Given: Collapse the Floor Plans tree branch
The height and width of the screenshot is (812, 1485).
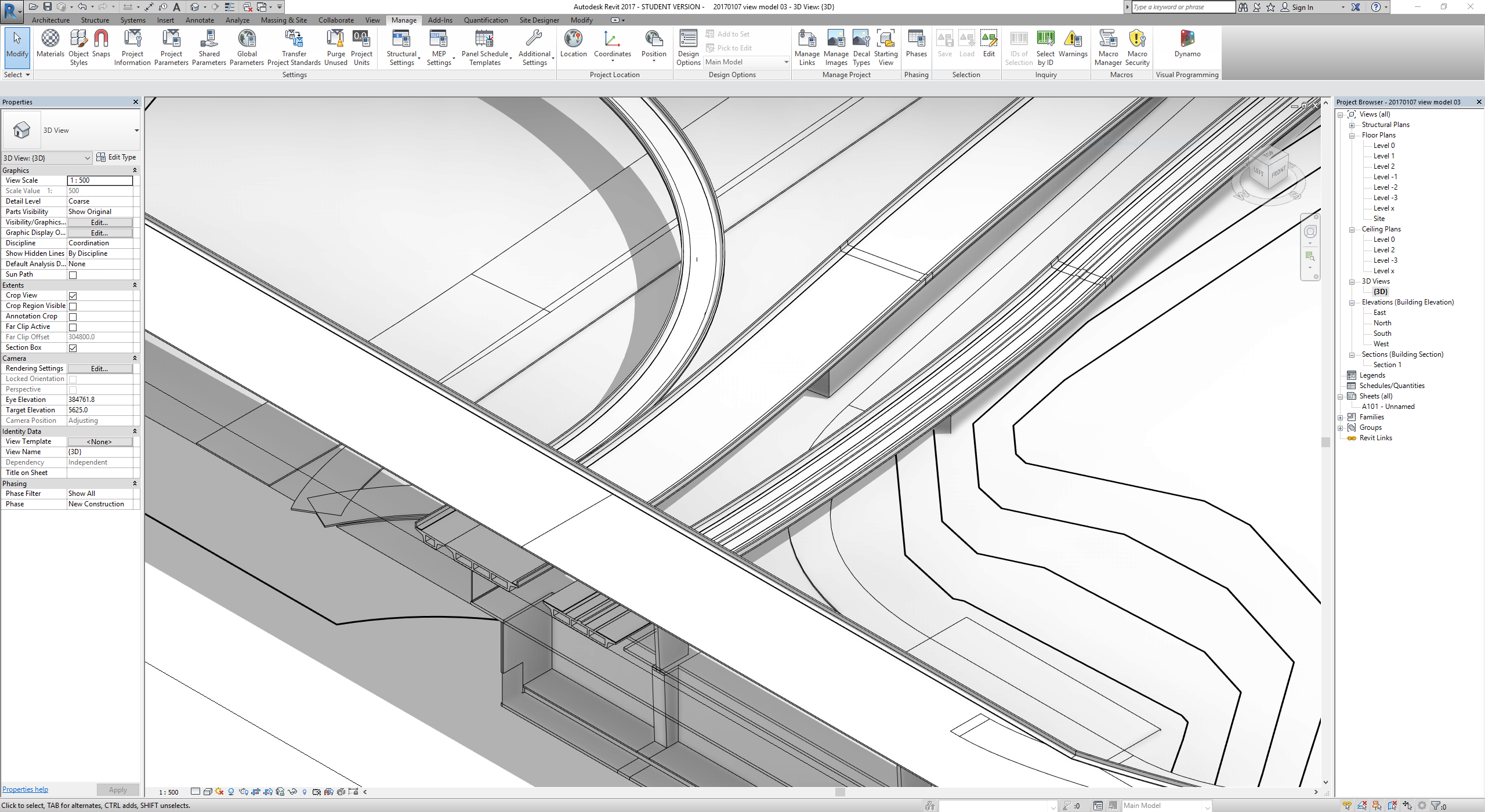Looking at the screenshot, I should point(1352,135).
